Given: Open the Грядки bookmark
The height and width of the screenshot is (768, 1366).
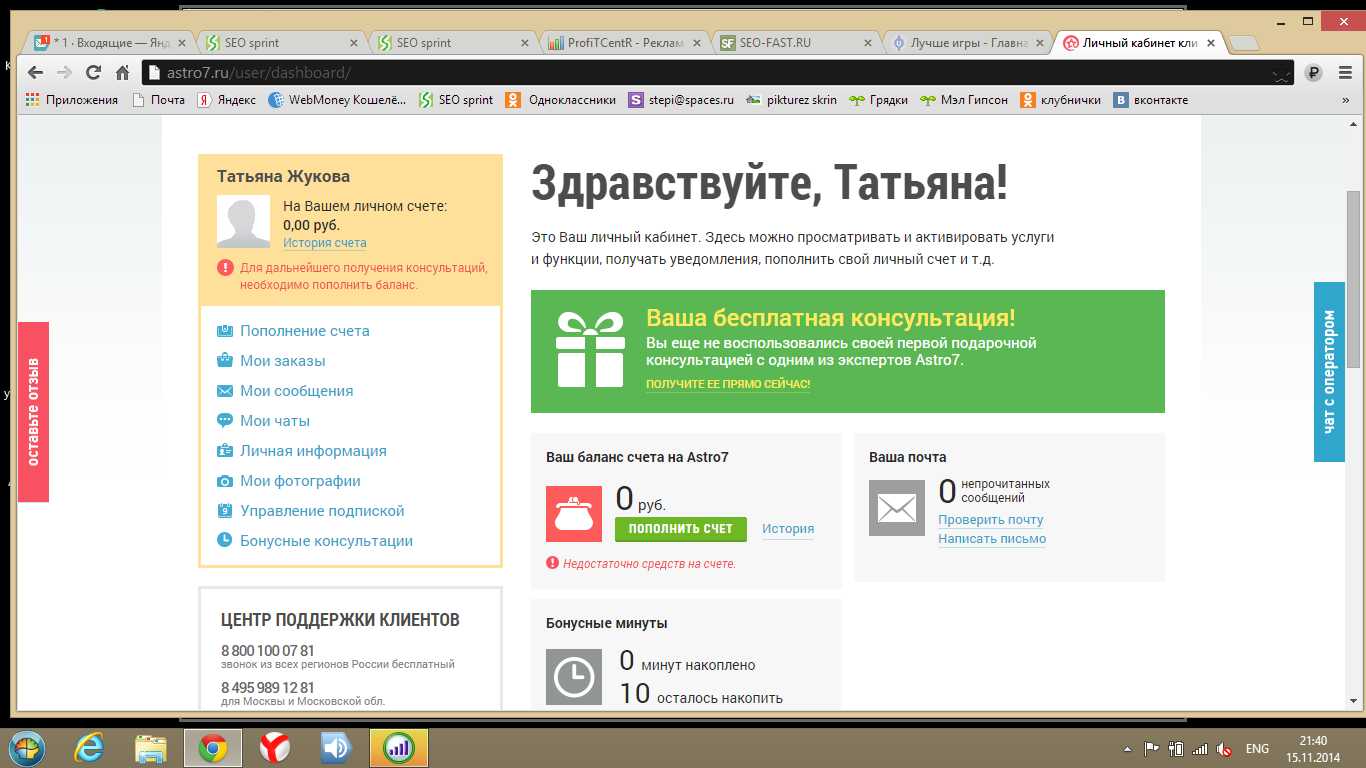Looking at the screenshot, I should [x=879, y=100].
